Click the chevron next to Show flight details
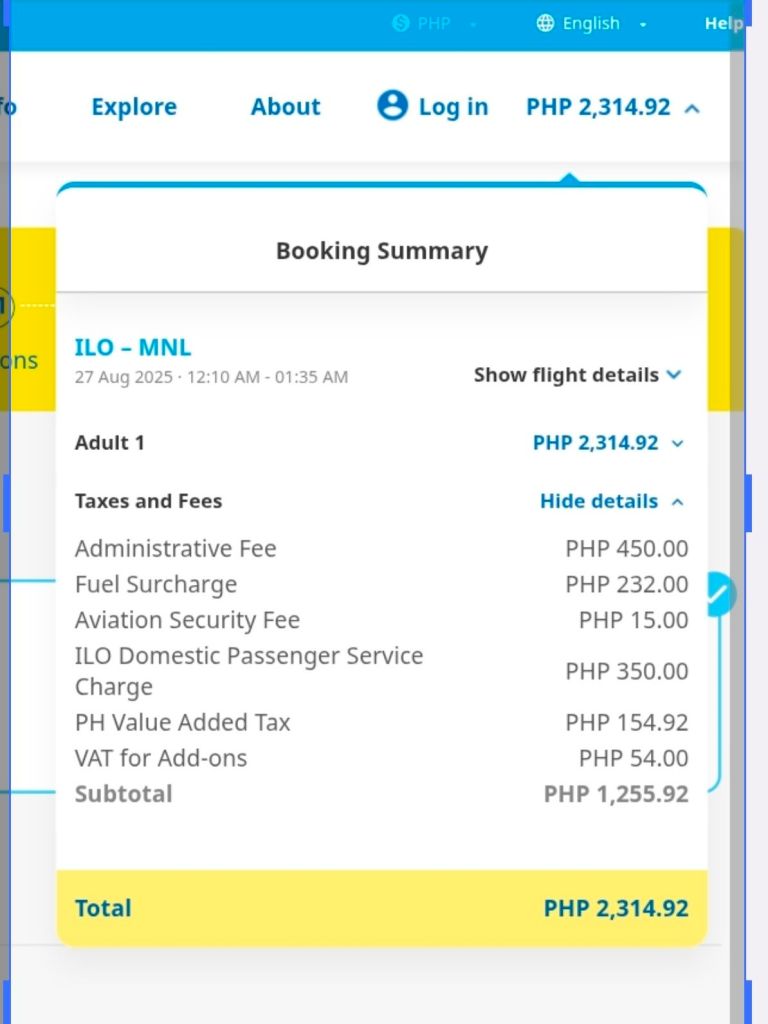Image resolution: width=768 pixels, height=1024 pixels. 674,375
